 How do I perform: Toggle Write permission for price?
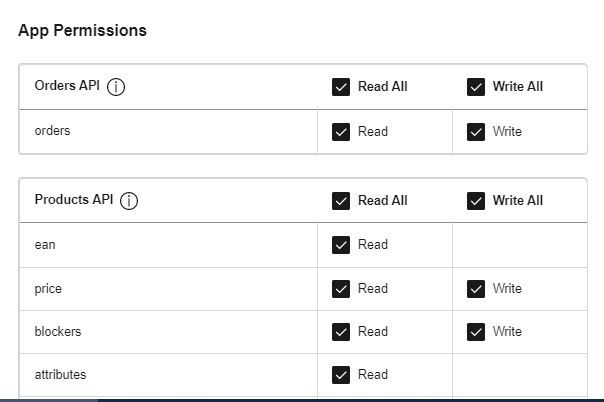476,289
